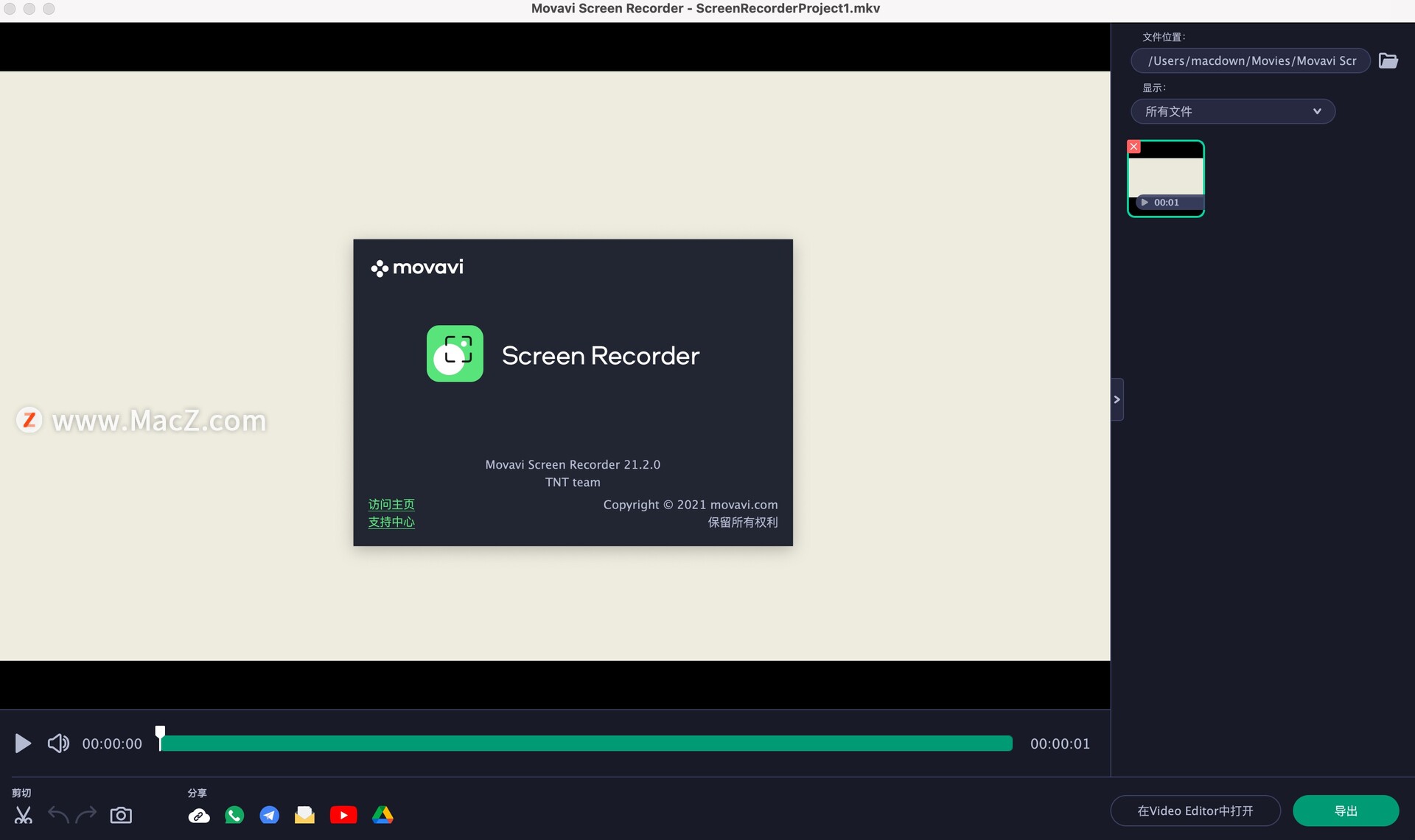Click the 在Video Editor中打开 button
The width and height of the screenshot is (1415, 840).
point(1195,811)
